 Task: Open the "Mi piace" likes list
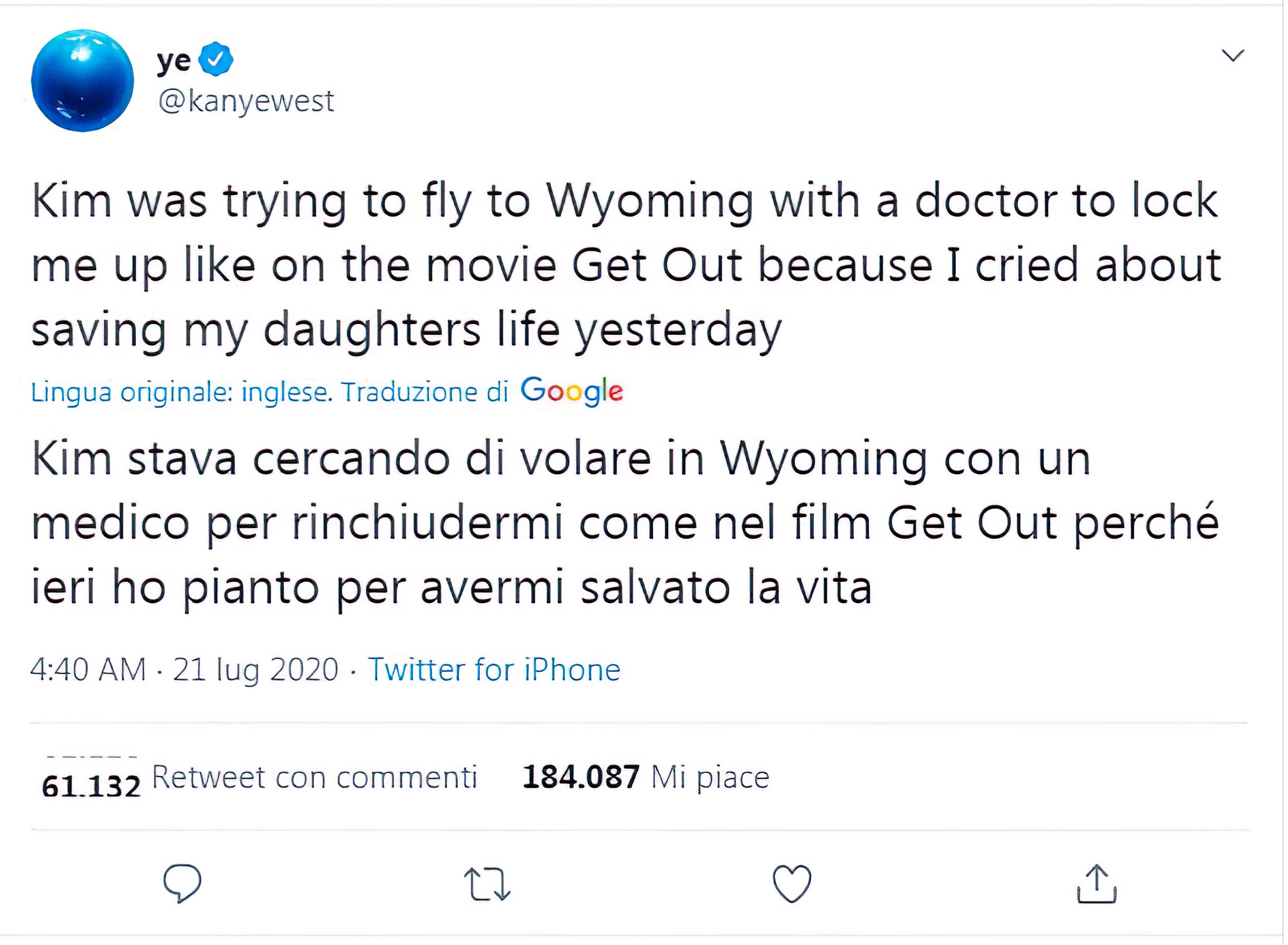click(710, 777)
